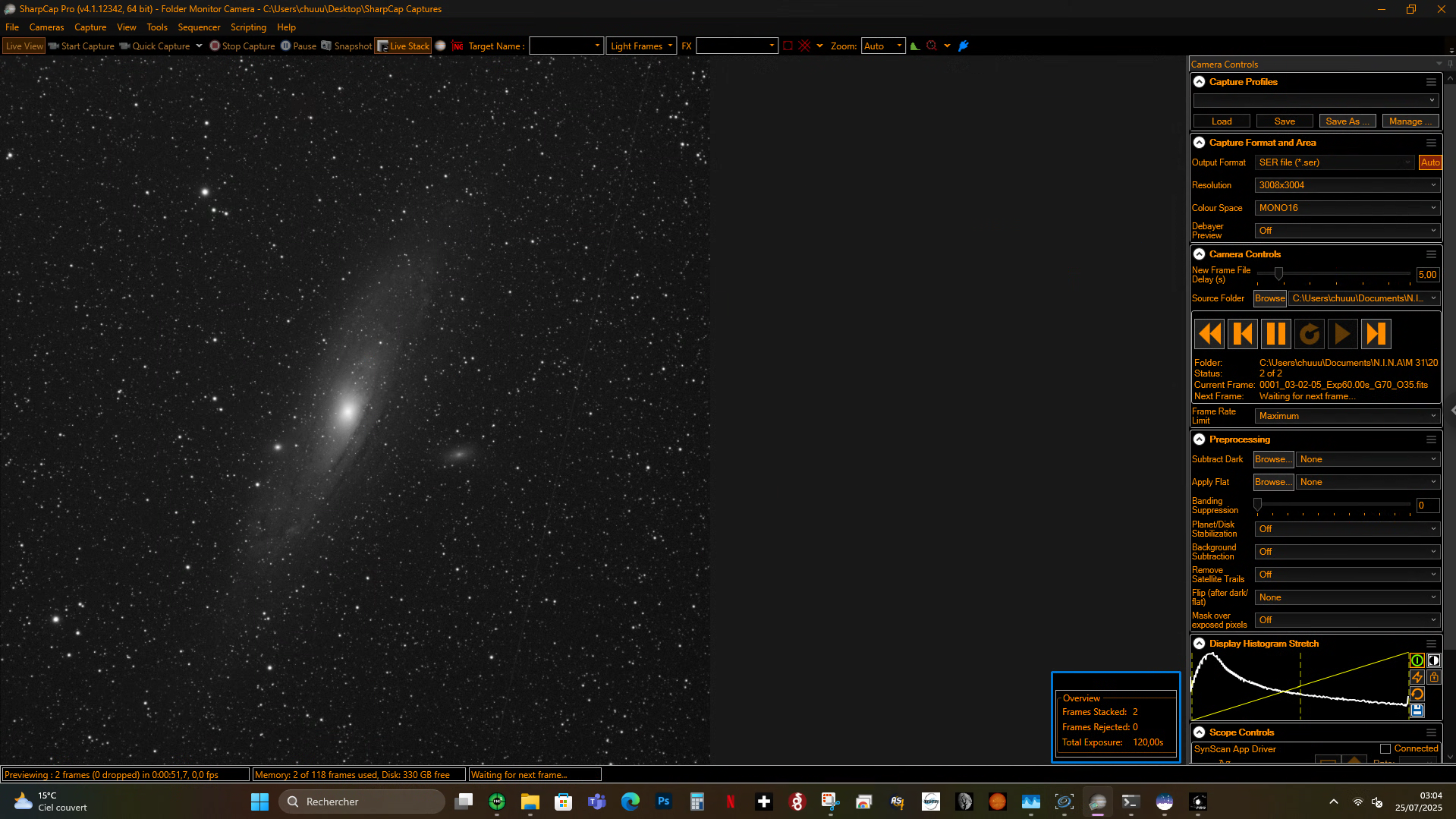Pause folder monitor playback
The height and width of the screenshot is (819, 1456).
(x=1276, y=334)
